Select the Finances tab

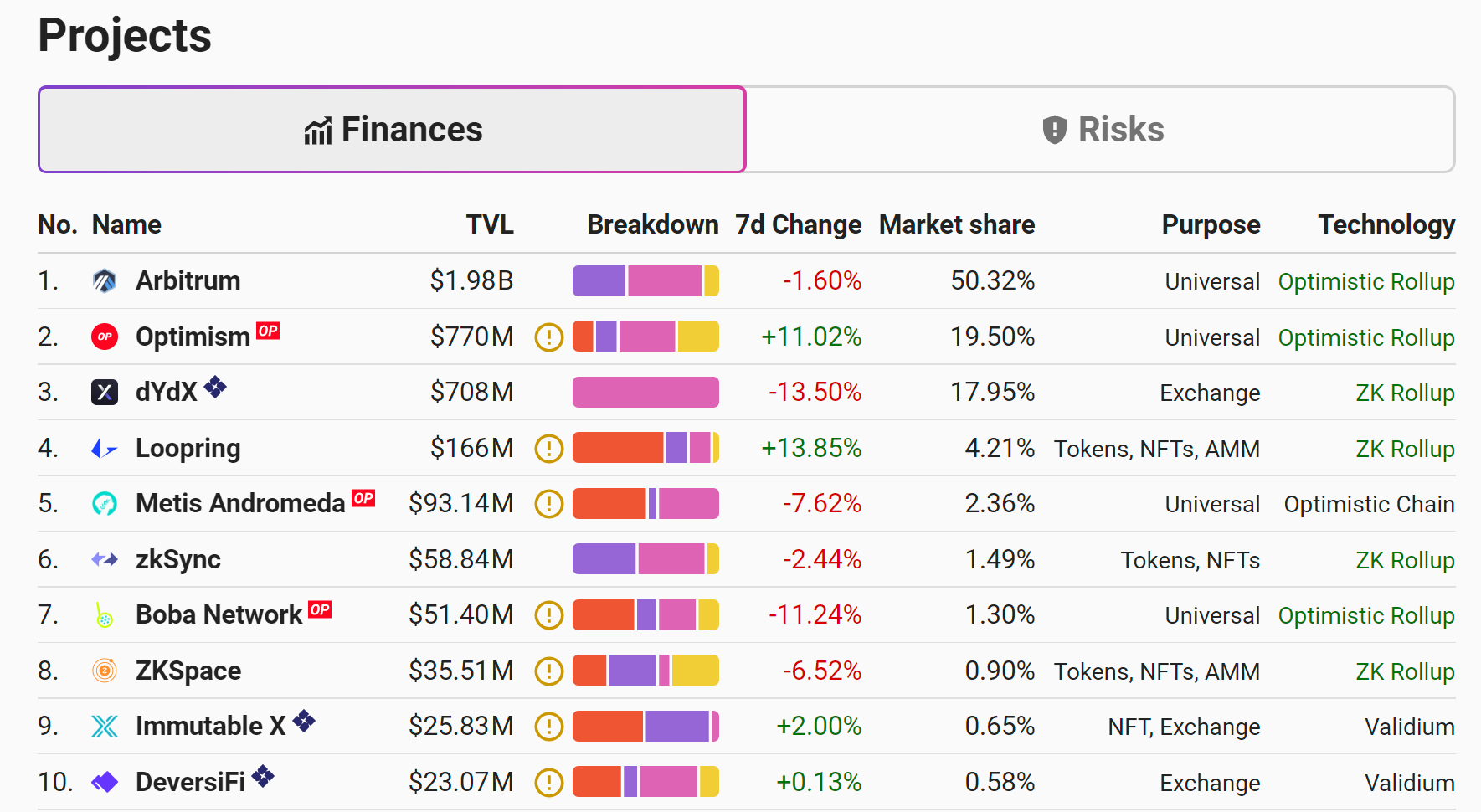pos(392,130)
